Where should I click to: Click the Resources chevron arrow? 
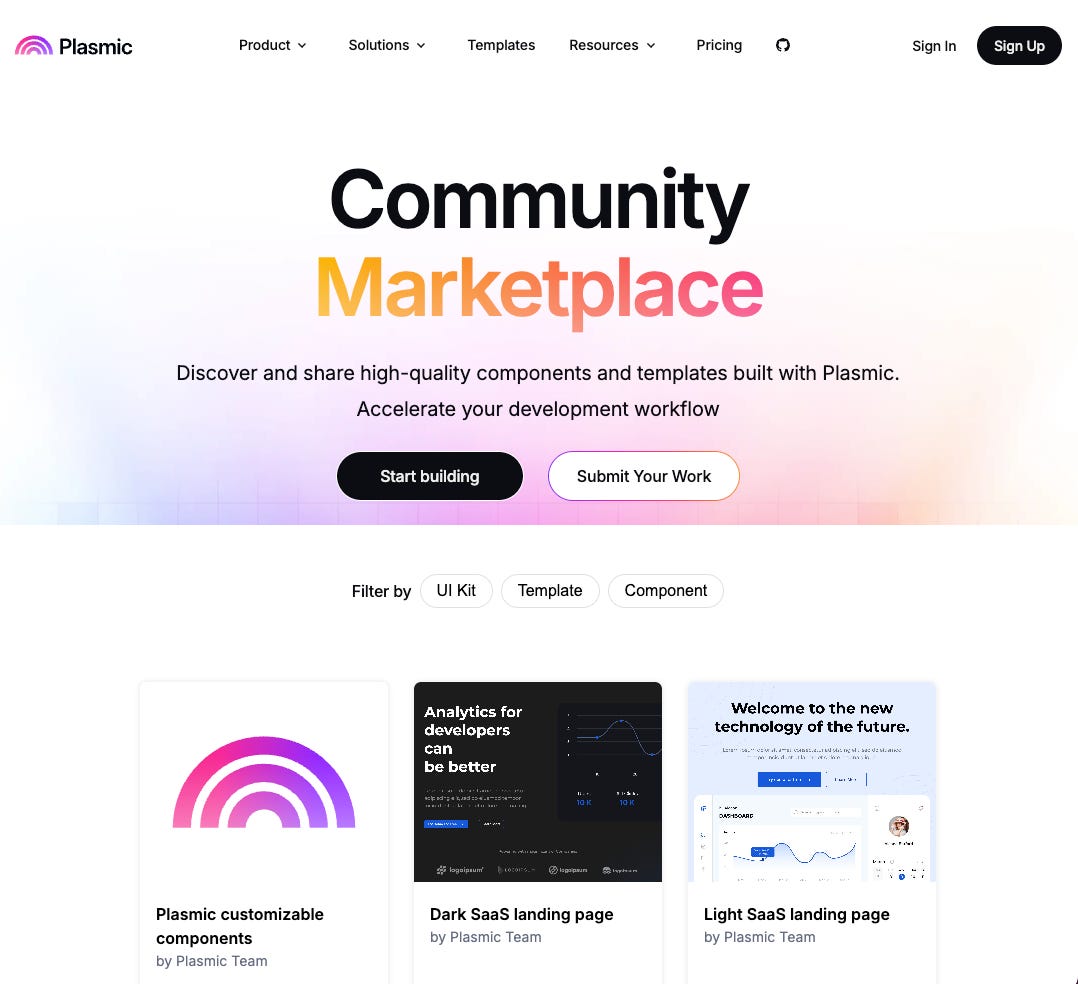point(650,45)
